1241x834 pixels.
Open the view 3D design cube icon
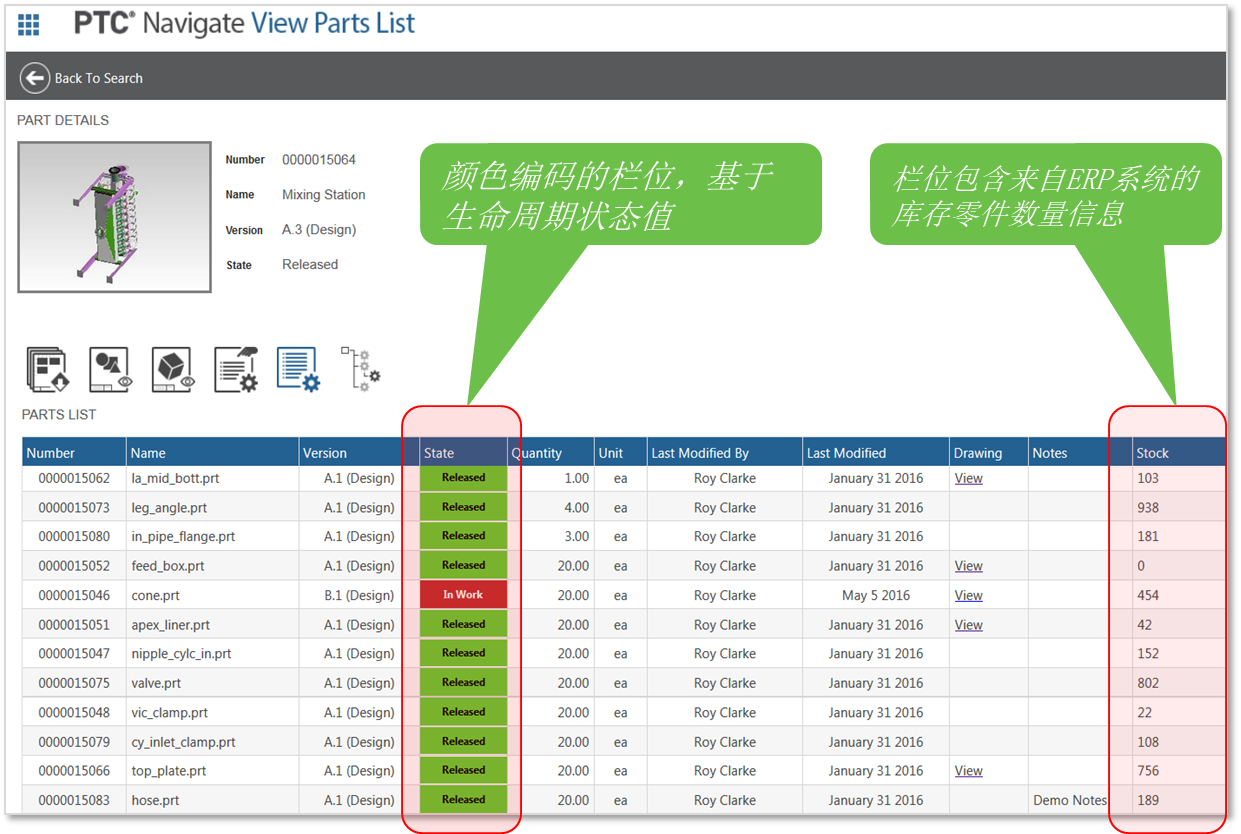pyautogui.click(x=172, y=369)
